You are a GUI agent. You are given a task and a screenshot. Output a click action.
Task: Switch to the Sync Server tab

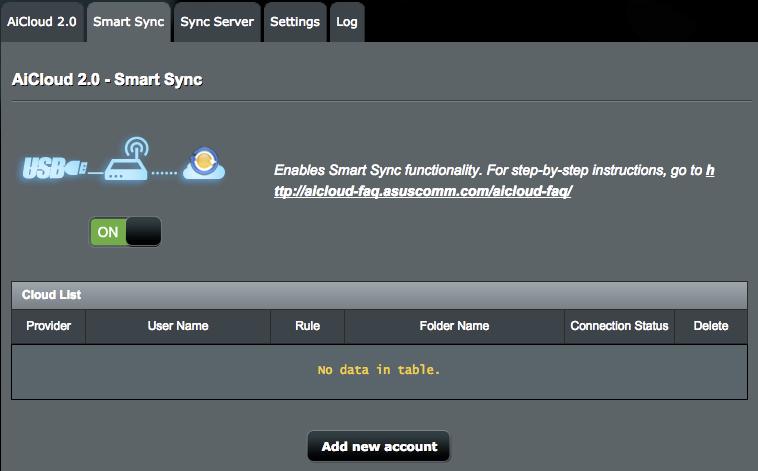(217, 22)
